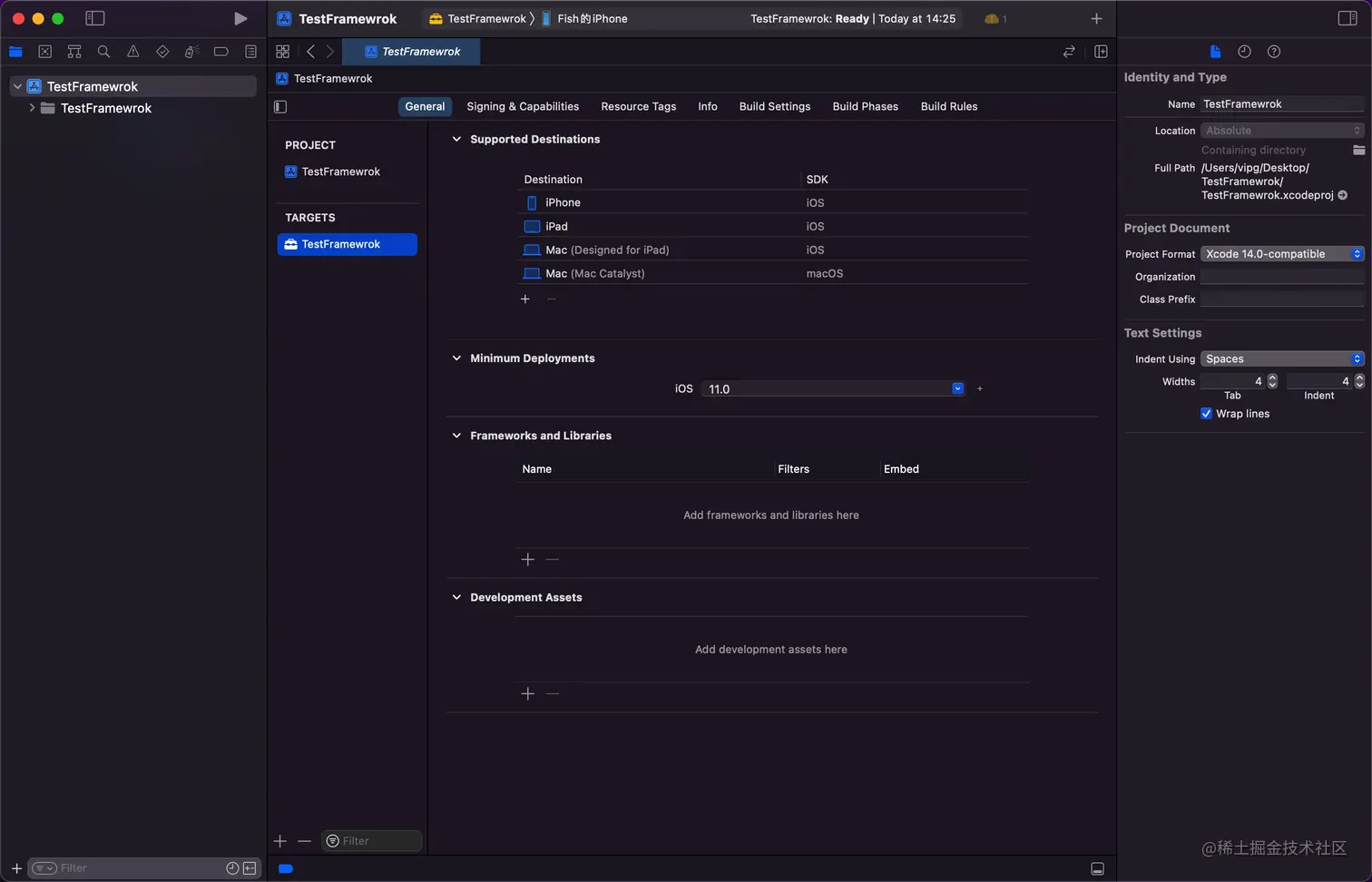Open the source control navigator
The width and height of the screenshot is (1372, 882).
(x=45, y=52)
